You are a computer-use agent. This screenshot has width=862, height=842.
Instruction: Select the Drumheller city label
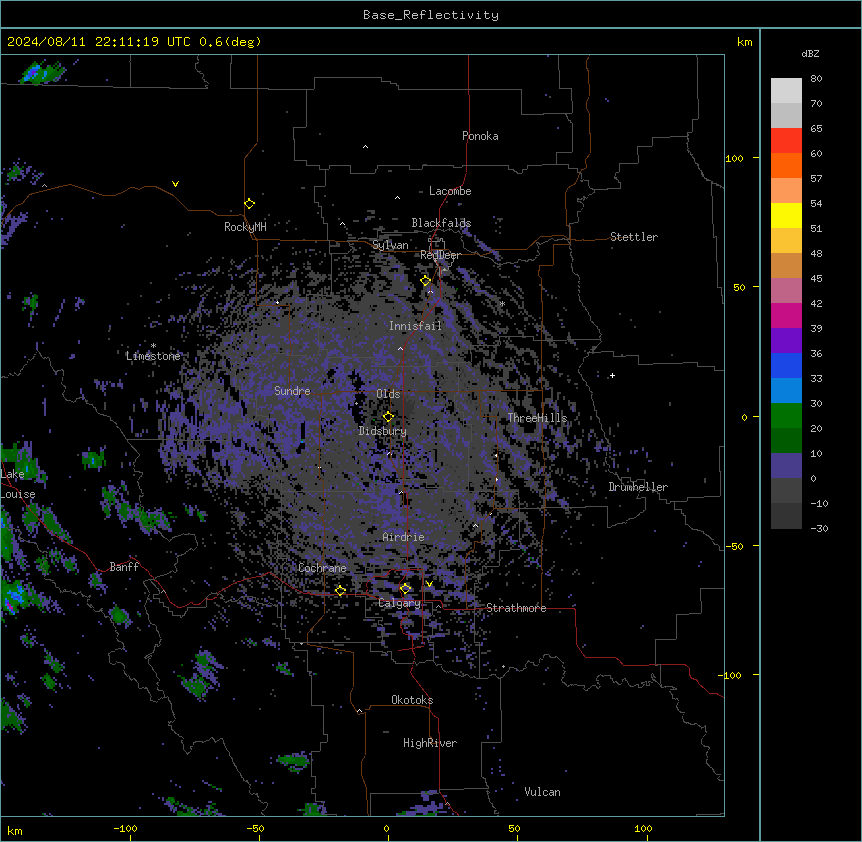(x=638, y=487)
